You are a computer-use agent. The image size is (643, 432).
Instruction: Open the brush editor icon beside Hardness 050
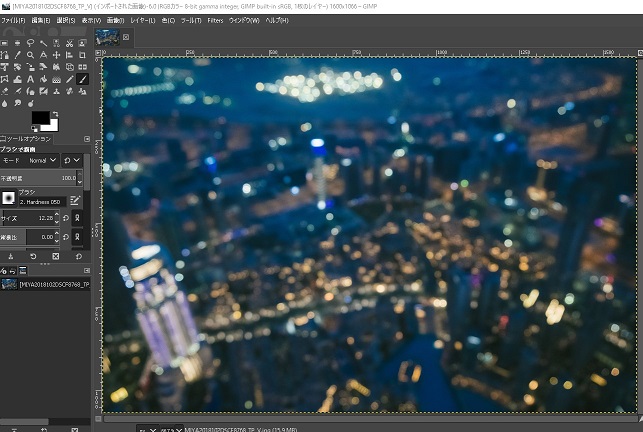(x=75, y=200)
